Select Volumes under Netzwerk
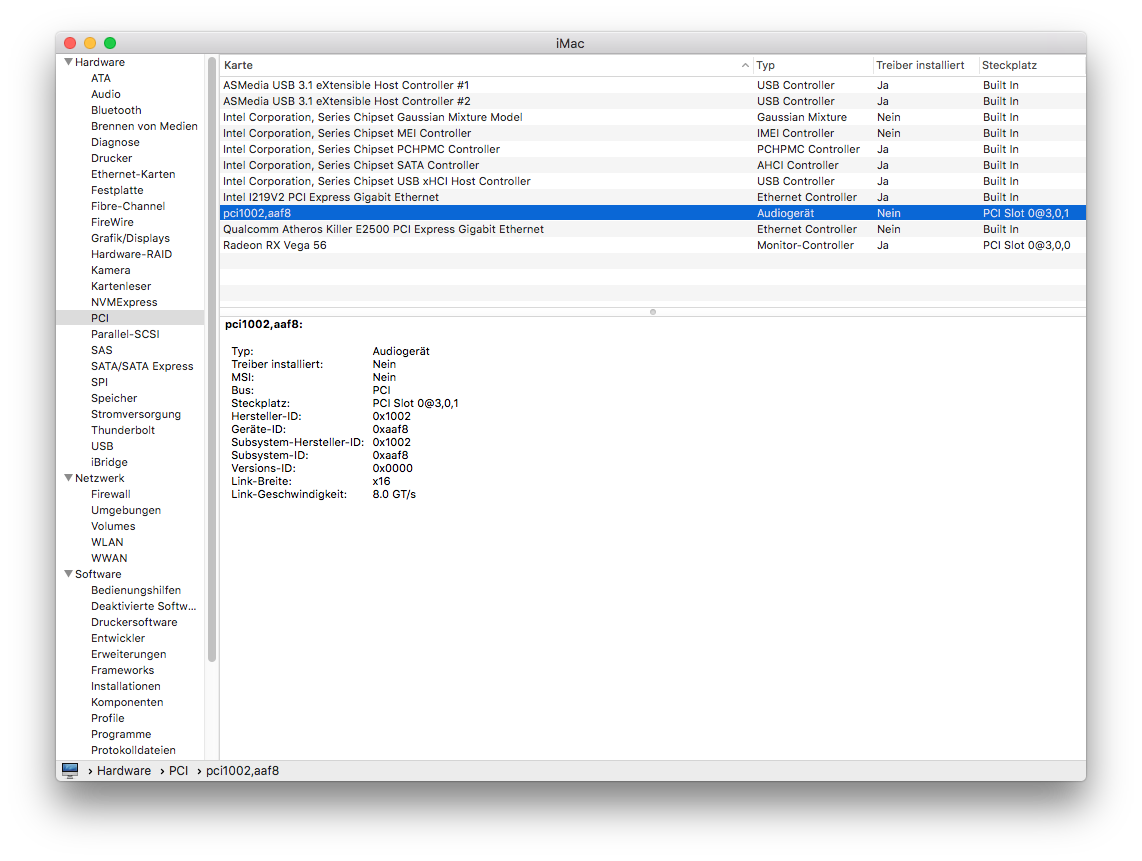 coord(113,527)
